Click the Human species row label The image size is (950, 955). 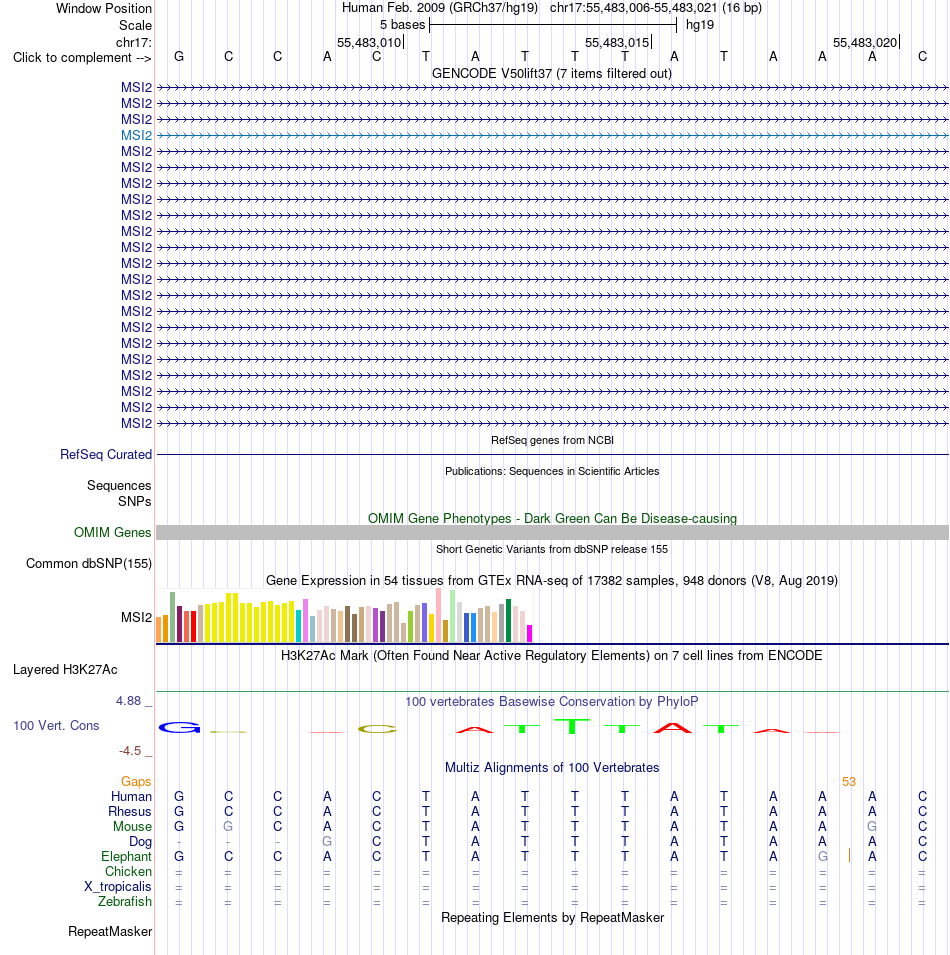tap(131, 797)
